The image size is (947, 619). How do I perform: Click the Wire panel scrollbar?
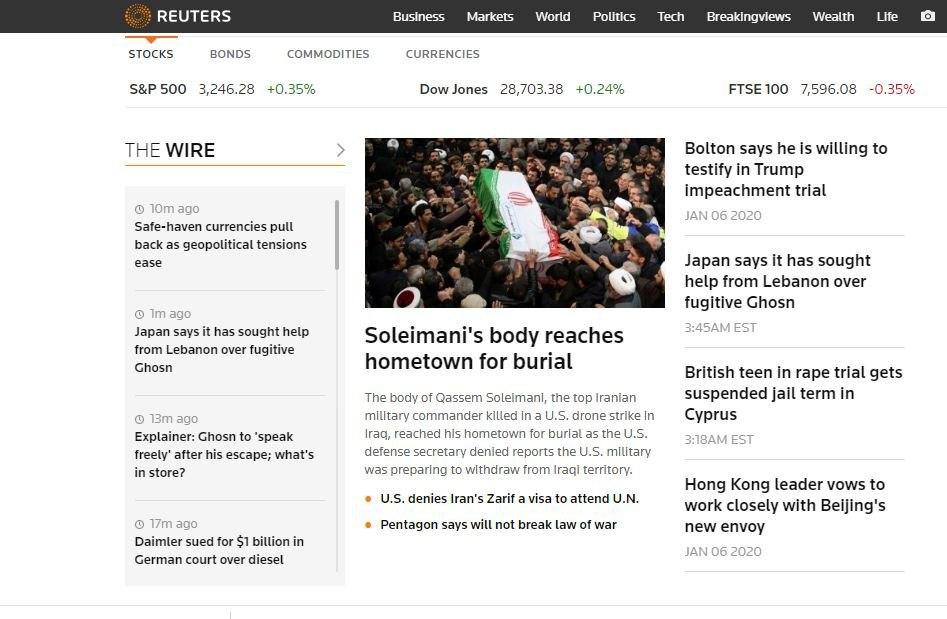tap(337, 235)
